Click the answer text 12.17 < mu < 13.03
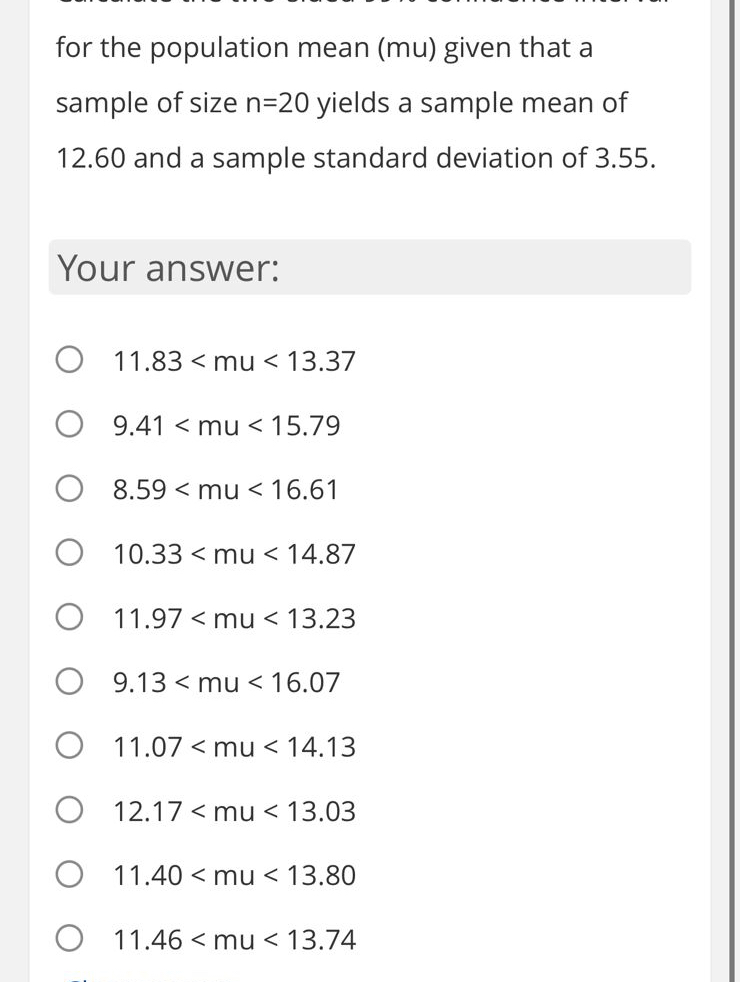Image resolution: width=740 pixels, height=982 pixels. pos(234,811)
